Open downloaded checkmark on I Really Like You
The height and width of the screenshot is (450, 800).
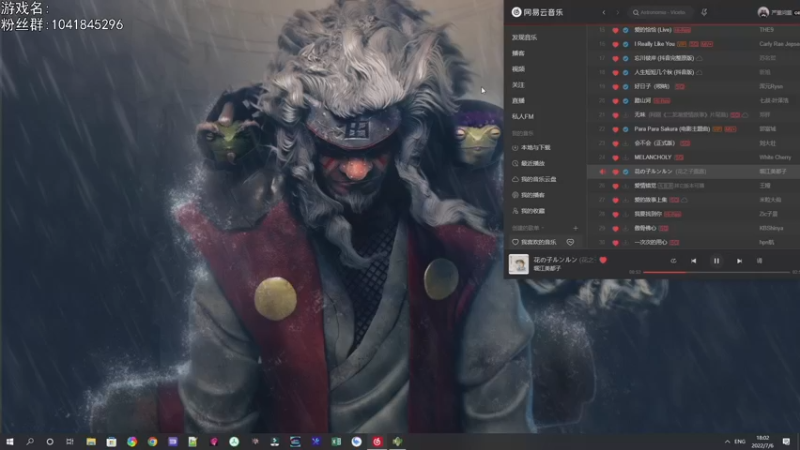(x=626, y=44)
